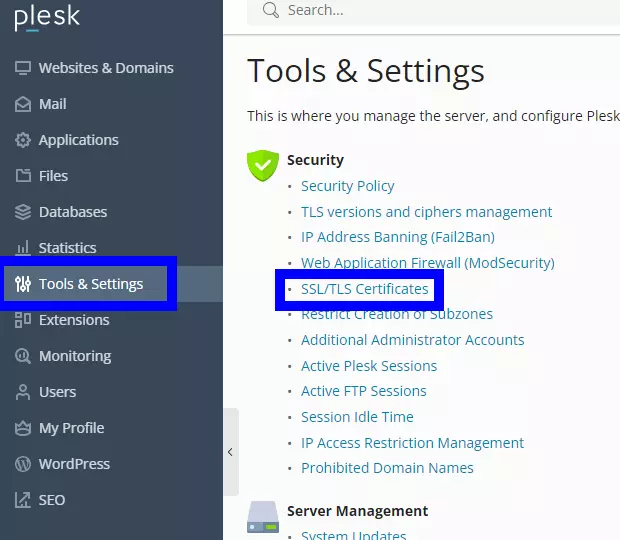This screenshot has width=620, height=540.
Task: Click the Files folder icon
Action: 23,176
